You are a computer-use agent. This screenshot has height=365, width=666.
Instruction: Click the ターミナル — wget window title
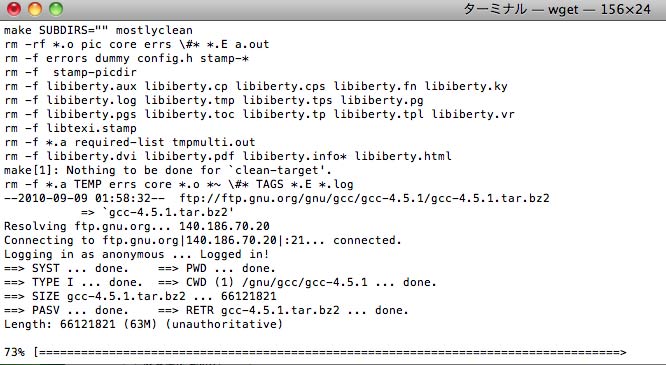[557, 9]
